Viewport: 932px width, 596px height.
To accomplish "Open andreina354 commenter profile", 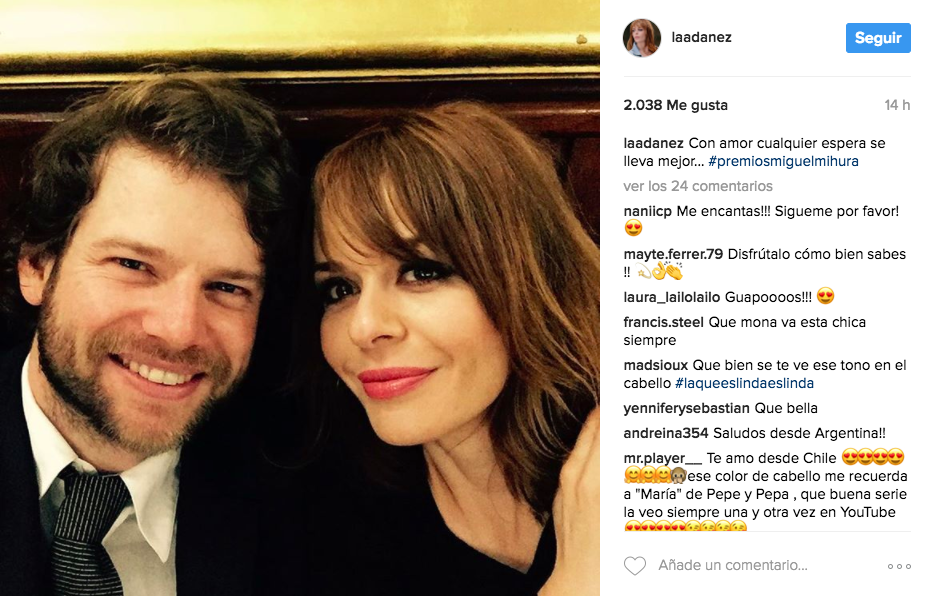I will pos(666,433).
